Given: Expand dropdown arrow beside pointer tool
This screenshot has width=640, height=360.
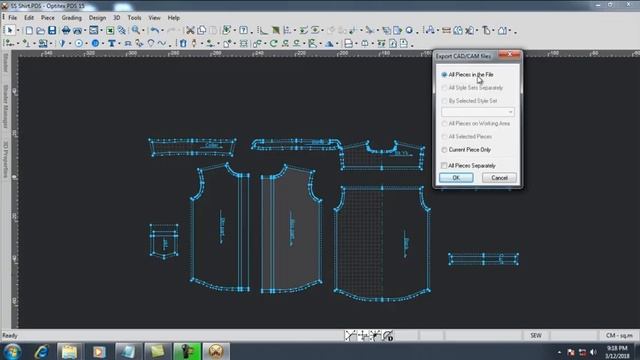Looking at the screenshot, I should point(18,31).
